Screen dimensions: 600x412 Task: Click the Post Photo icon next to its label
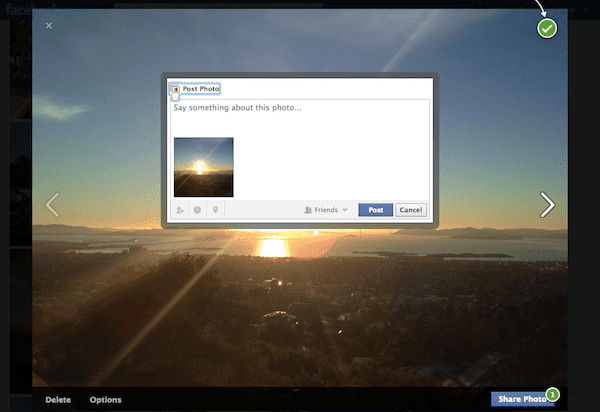tap(176, 89)
